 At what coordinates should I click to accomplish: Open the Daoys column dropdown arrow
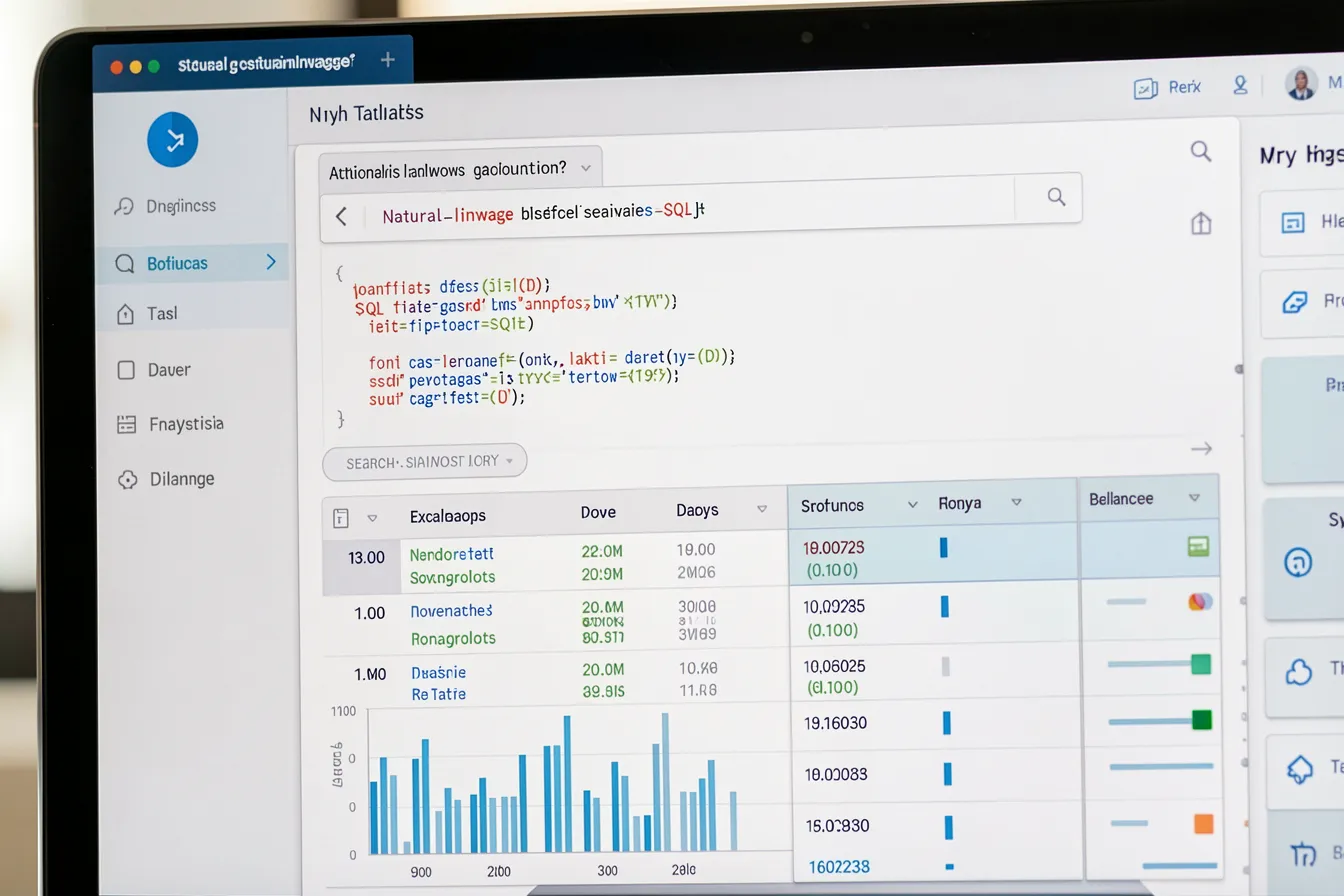pos(762,509)
